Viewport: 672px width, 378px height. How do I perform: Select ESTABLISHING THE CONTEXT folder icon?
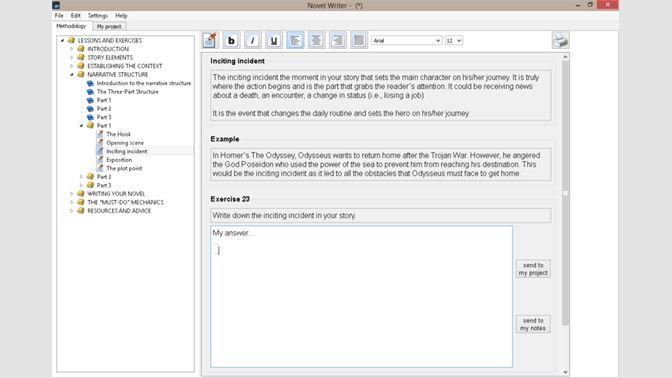point(81,66)
